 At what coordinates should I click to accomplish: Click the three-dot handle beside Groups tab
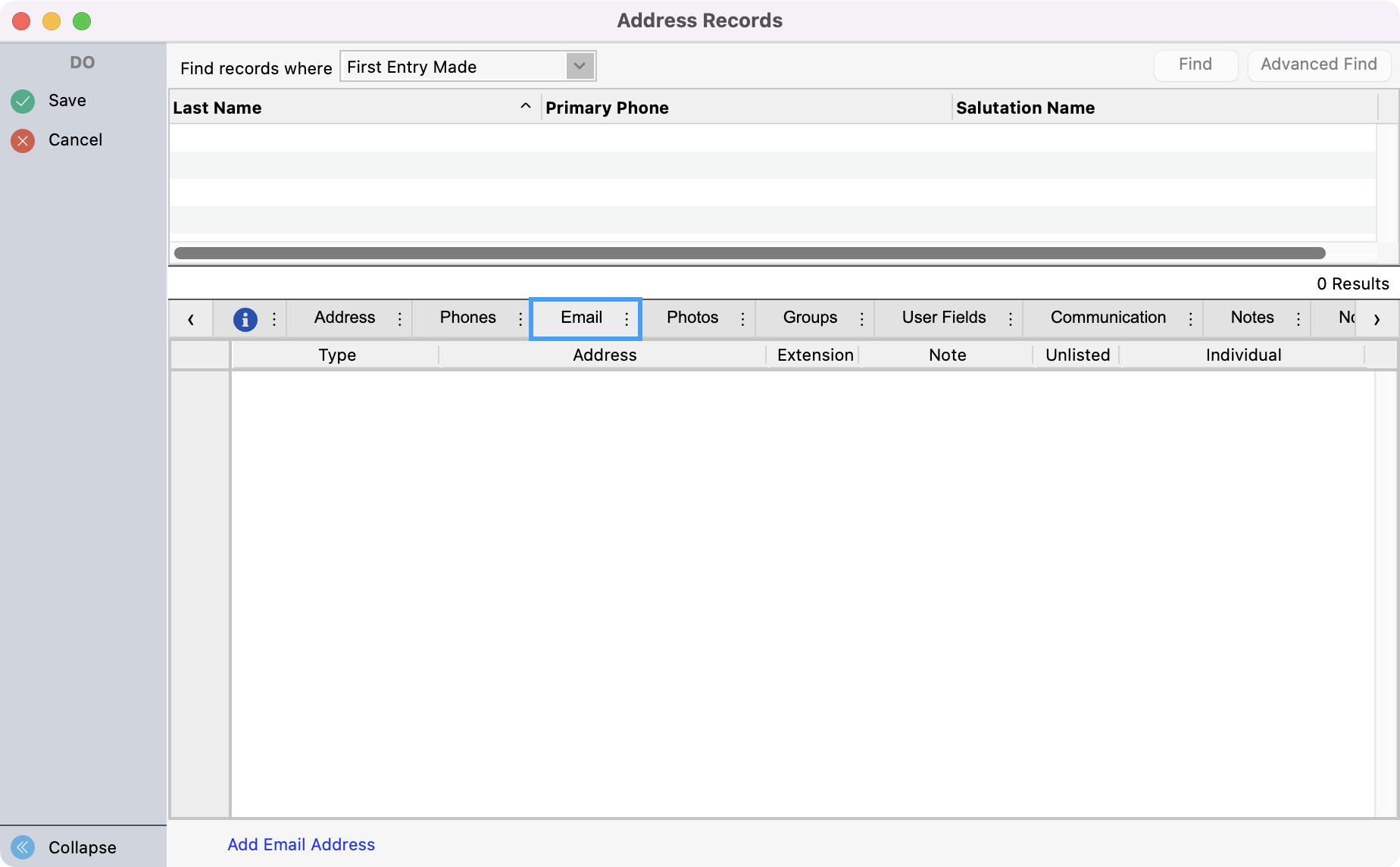coord(861,319)
